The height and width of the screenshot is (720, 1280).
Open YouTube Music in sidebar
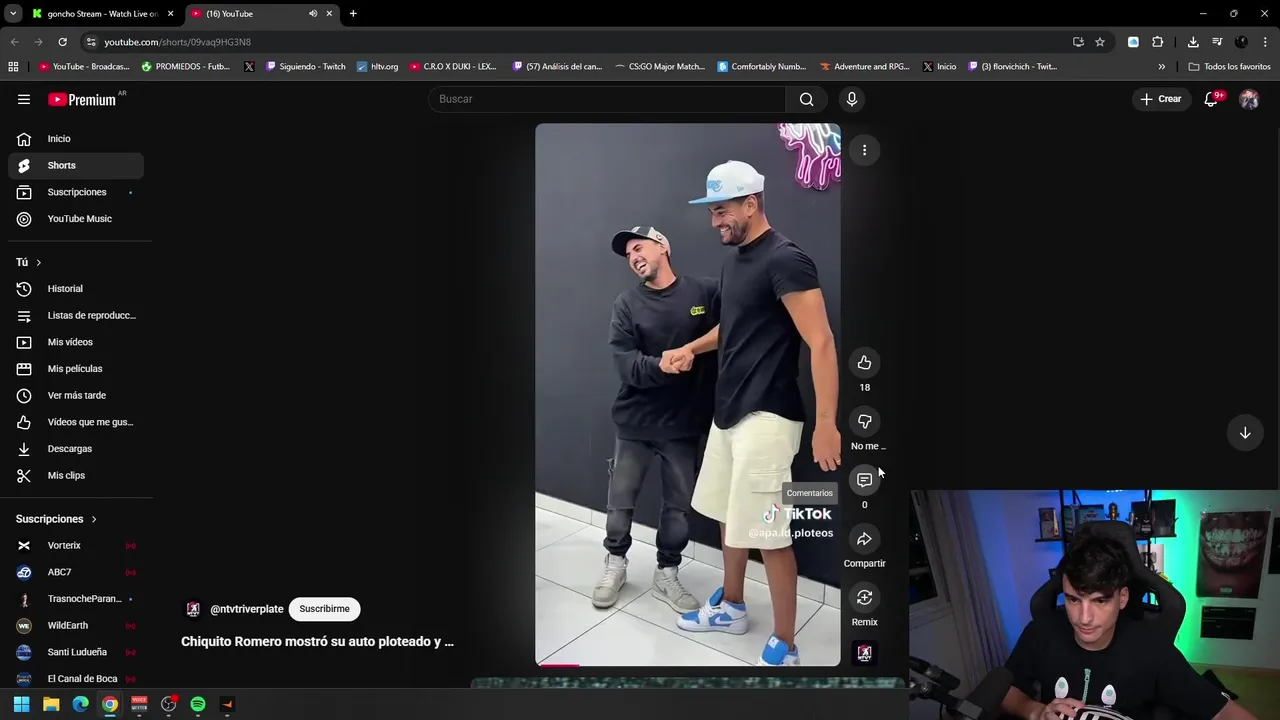[x=76, y=219]
